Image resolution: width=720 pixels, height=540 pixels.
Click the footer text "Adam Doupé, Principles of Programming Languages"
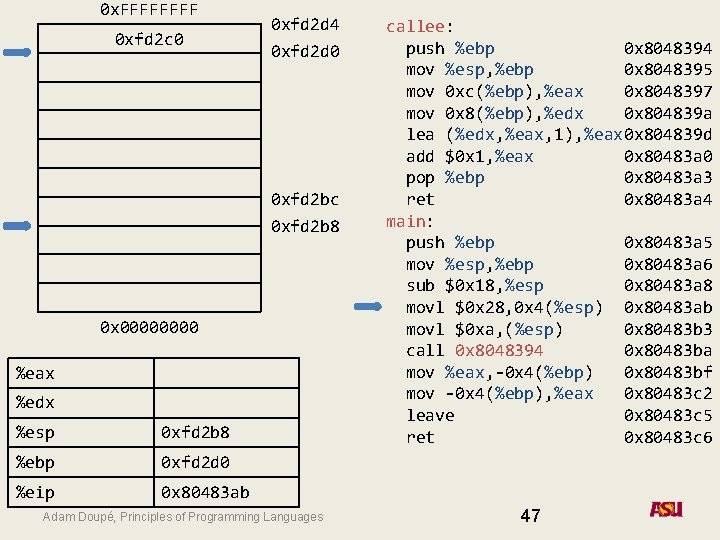coord(183,517)
